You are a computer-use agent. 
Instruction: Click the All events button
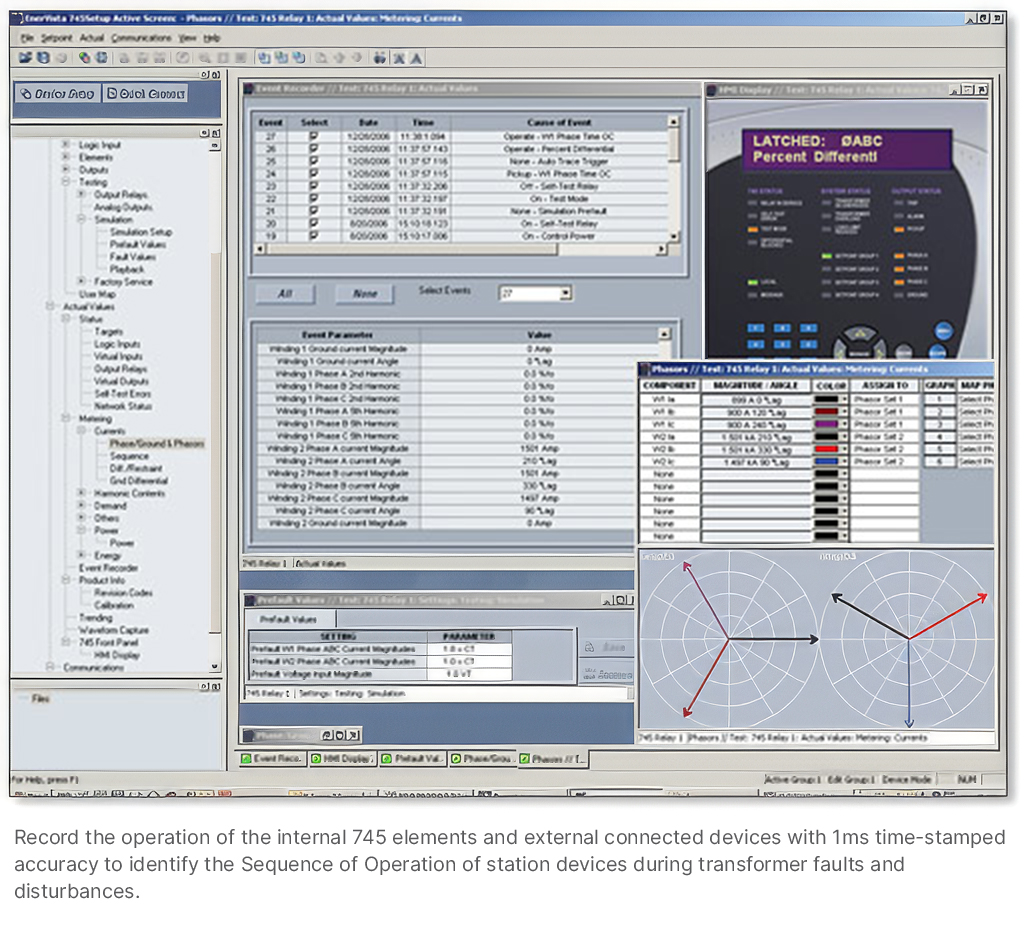click(284, 294)
